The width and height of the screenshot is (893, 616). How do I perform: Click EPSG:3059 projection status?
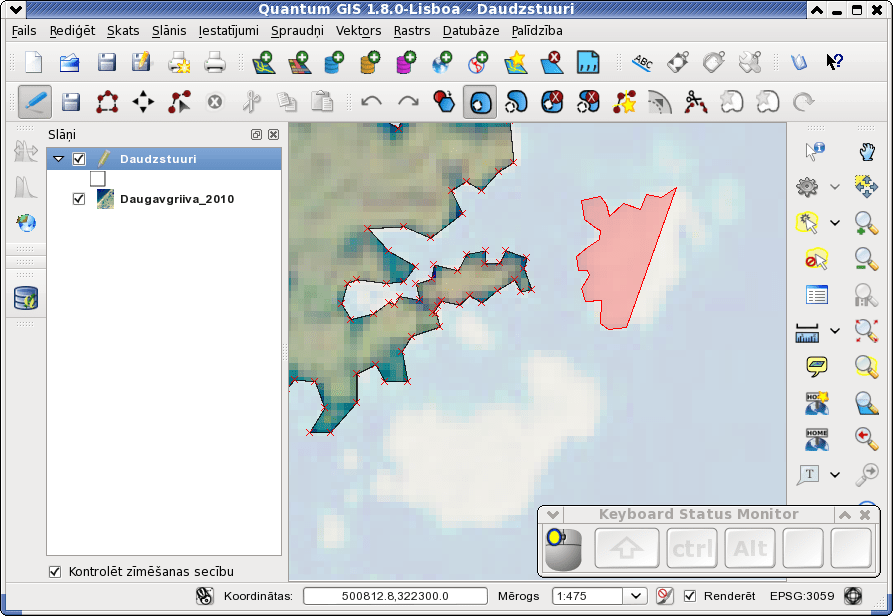(802, 596)
